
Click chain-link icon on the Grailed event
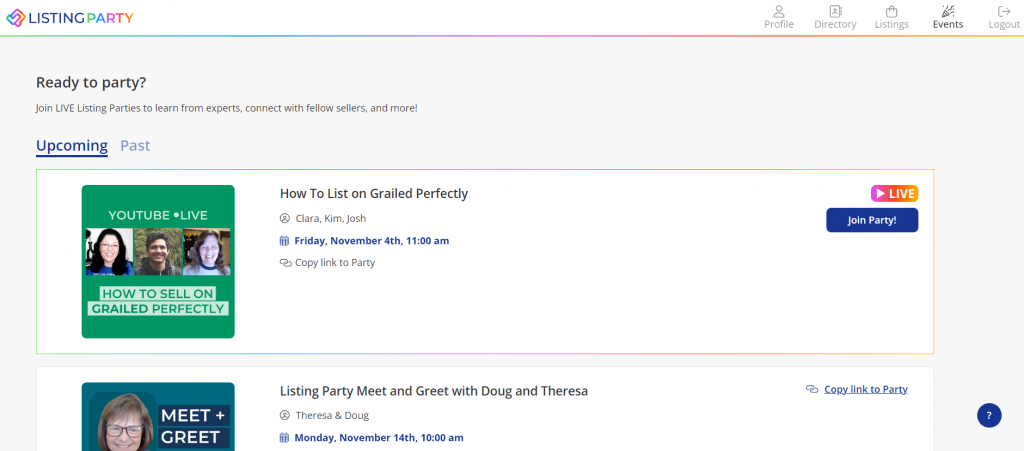click(285, 263)
